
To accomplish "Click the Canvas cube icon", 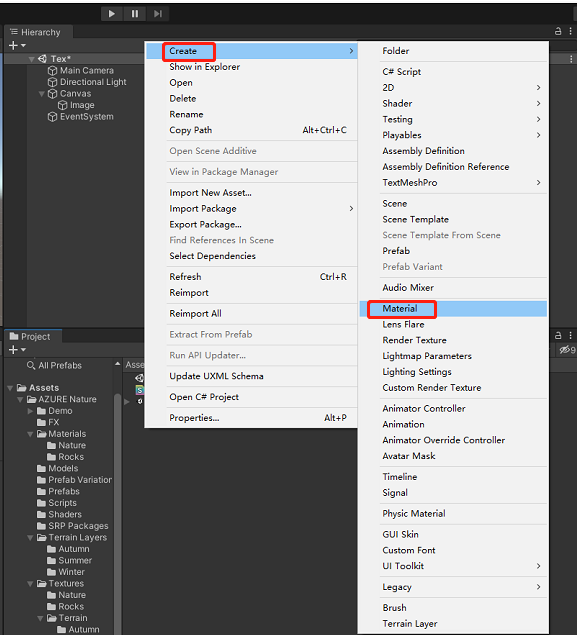I will point(52,94).
